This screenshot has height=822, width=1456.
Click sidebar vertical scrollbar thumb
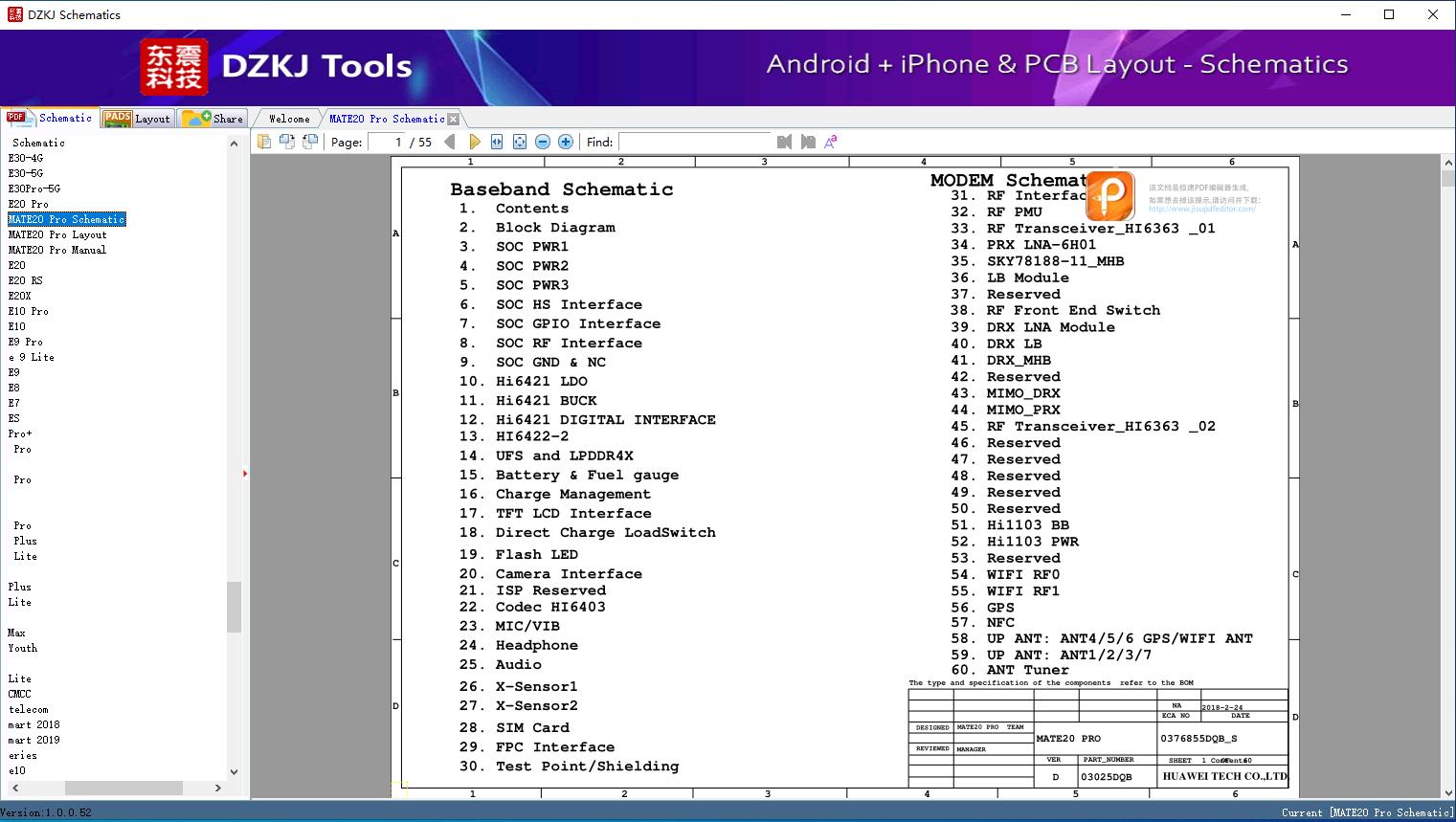coord(235,607)
